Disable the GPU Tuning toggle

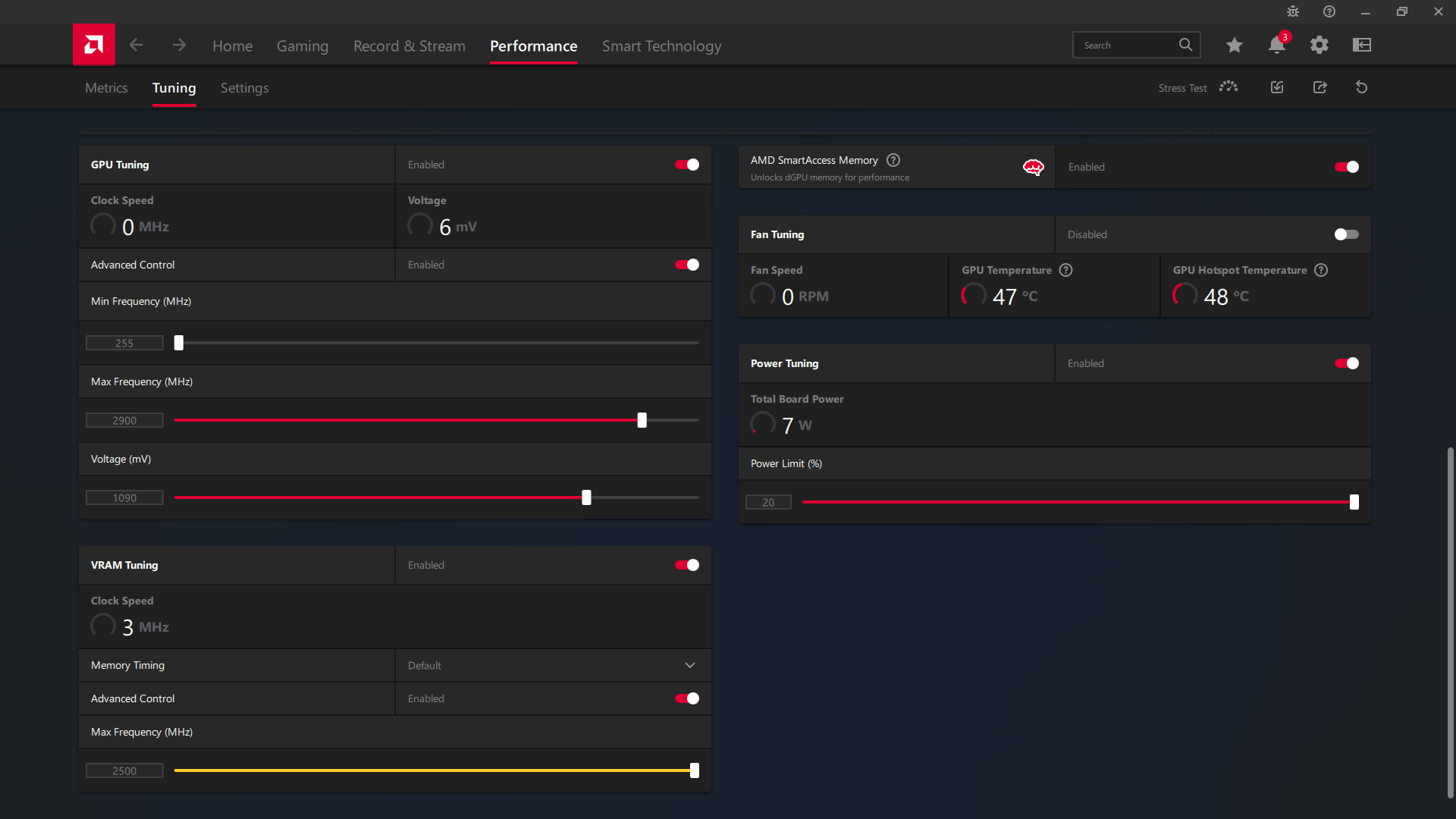click(687, 165)
